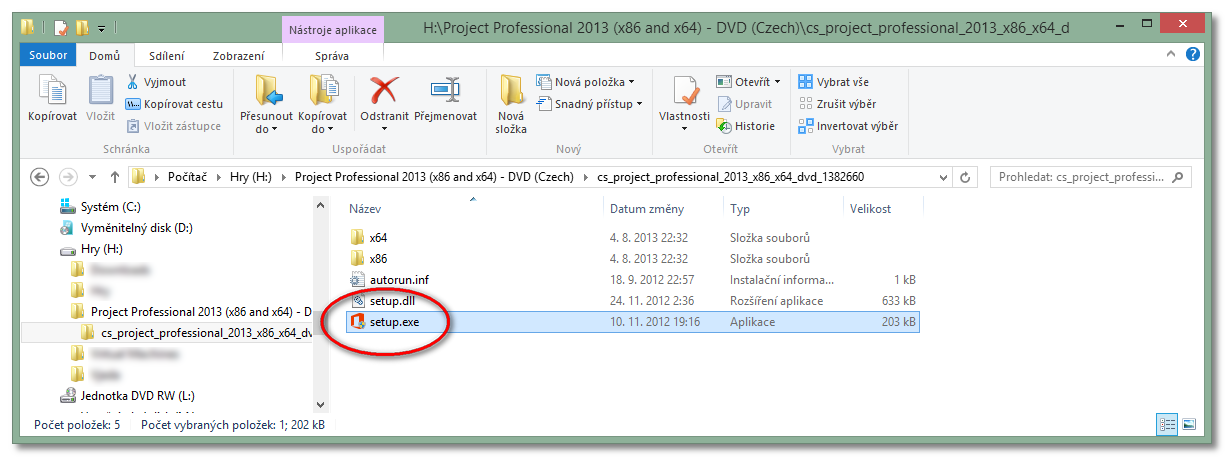Image resolution: width=1225 pixels, height=457 pixels.
Task: Switch to the Domů tab
Action: tap(105, 56)
